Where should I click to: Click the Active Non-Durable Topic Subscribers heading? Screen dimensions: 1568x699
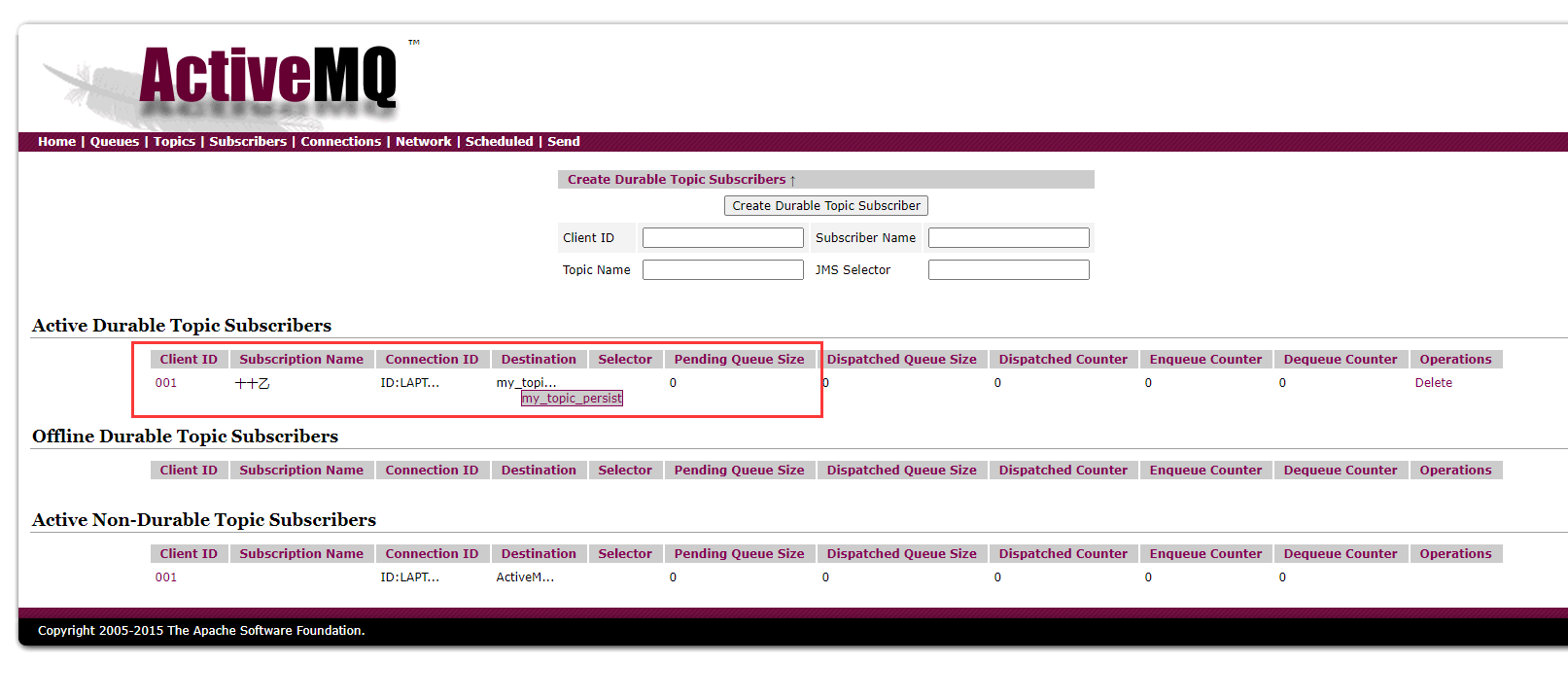coord(204,520)
